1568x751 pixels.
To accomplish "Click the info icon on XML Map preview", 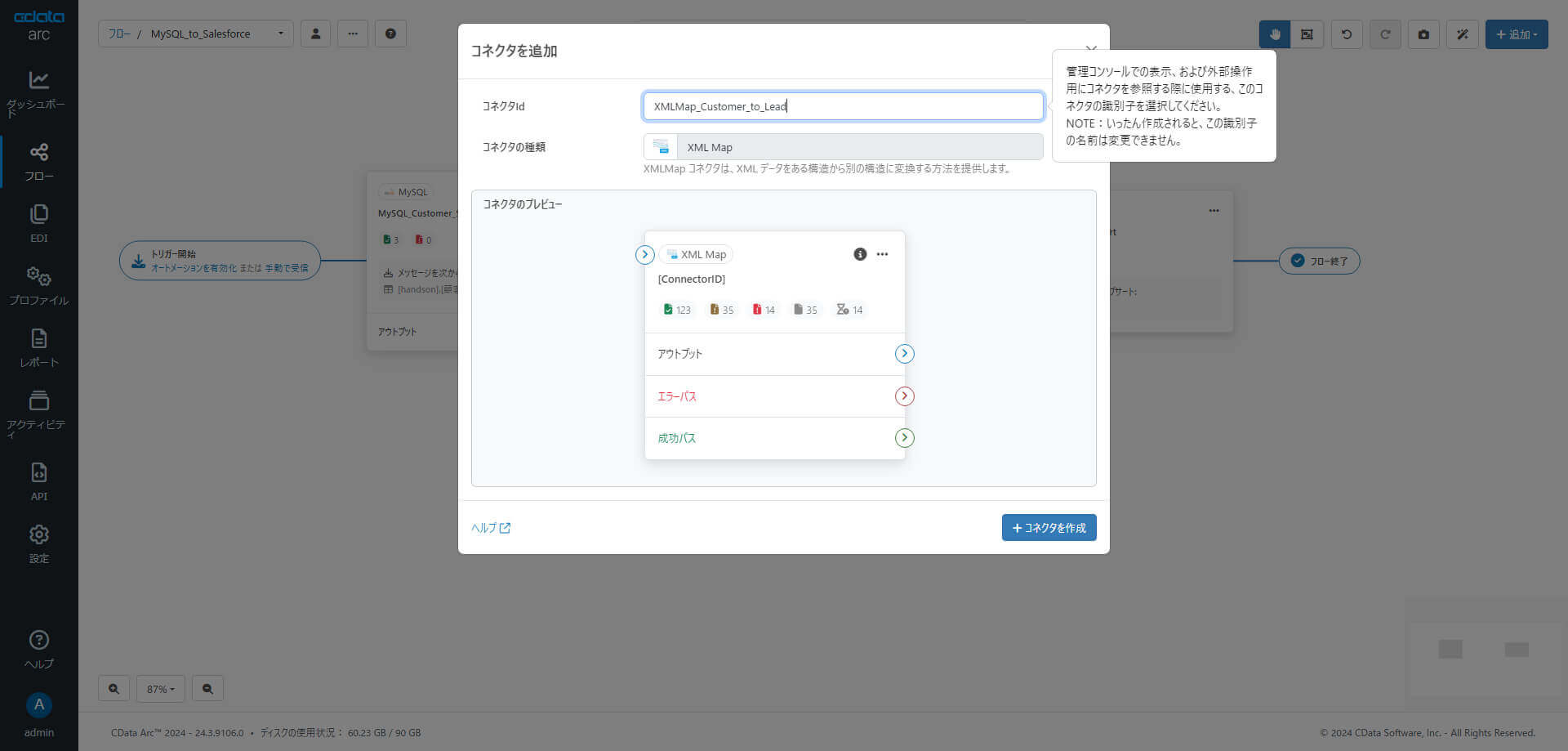I will click(x=860, y=254).
